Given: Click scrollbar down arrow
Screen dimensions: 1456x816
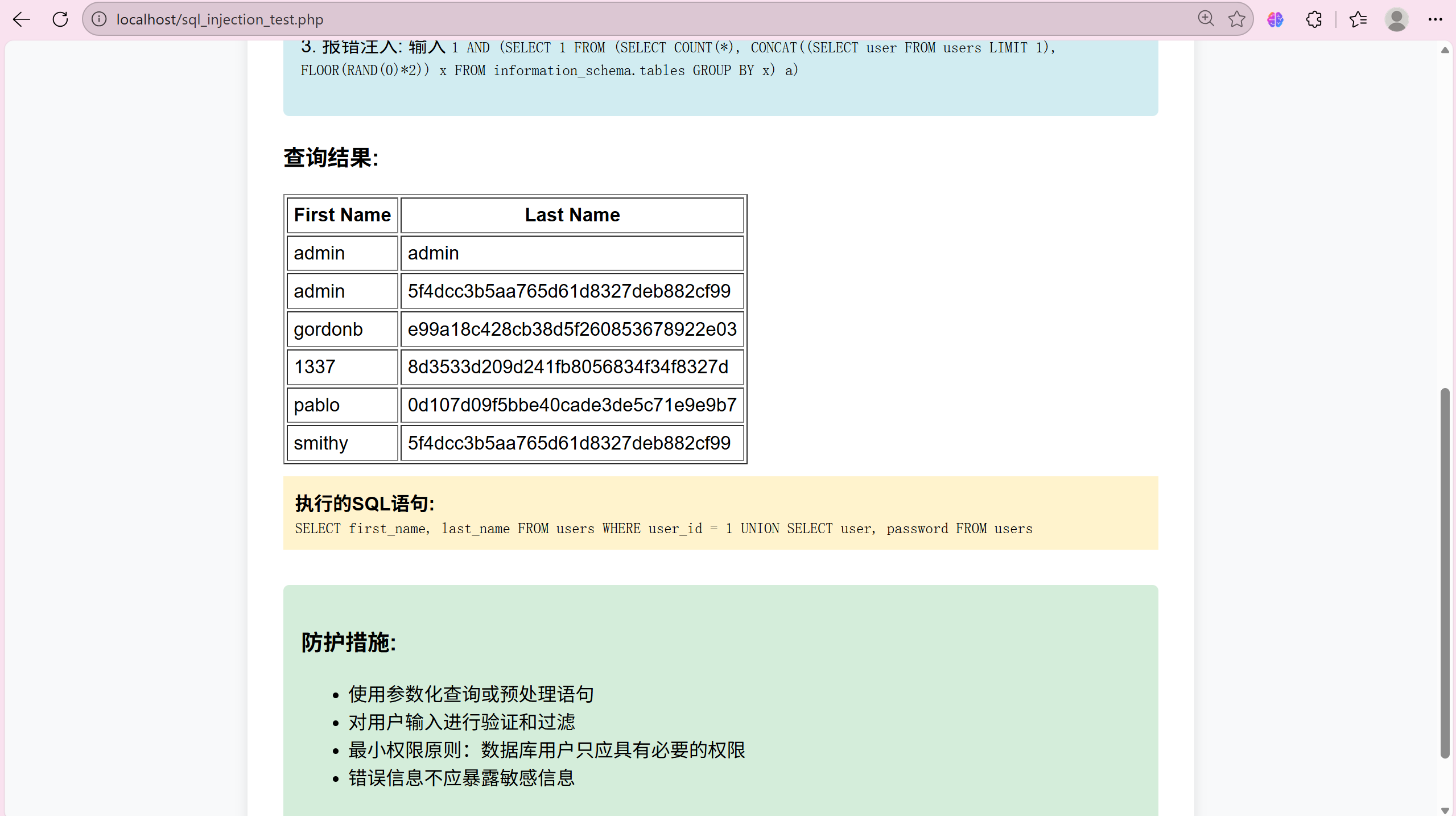Looking at the screenshot, I should click(1445, 810).
